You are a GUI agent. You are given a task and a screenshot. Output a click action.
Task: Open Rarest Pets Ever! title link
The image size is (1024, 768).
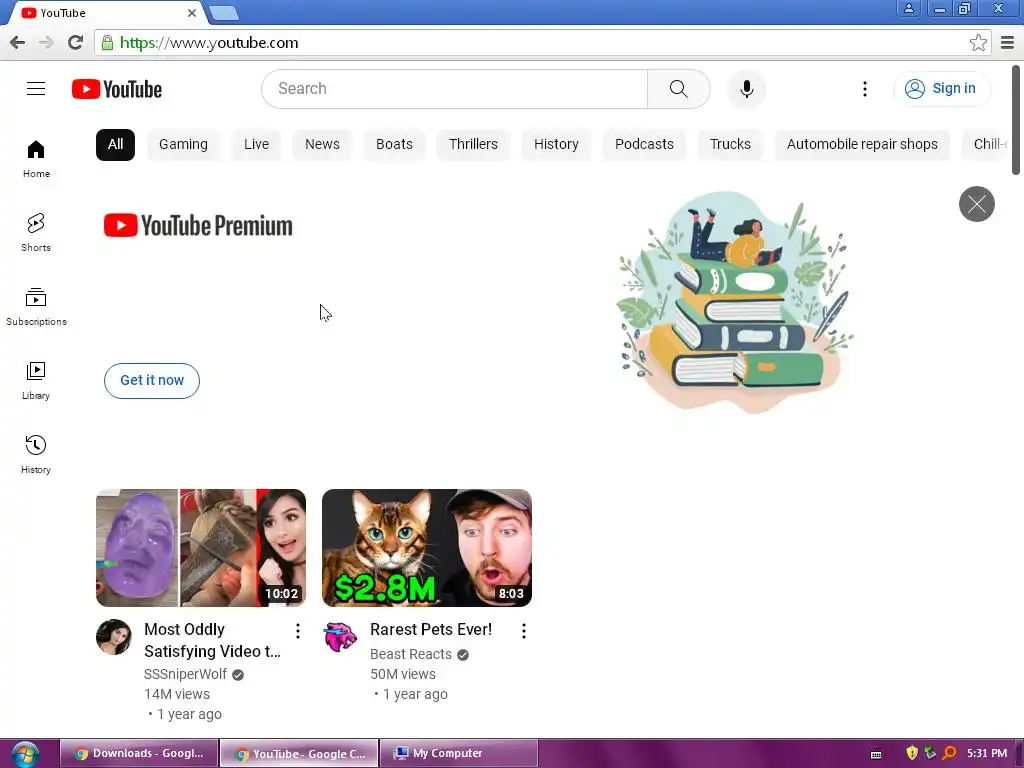[431, 630]
